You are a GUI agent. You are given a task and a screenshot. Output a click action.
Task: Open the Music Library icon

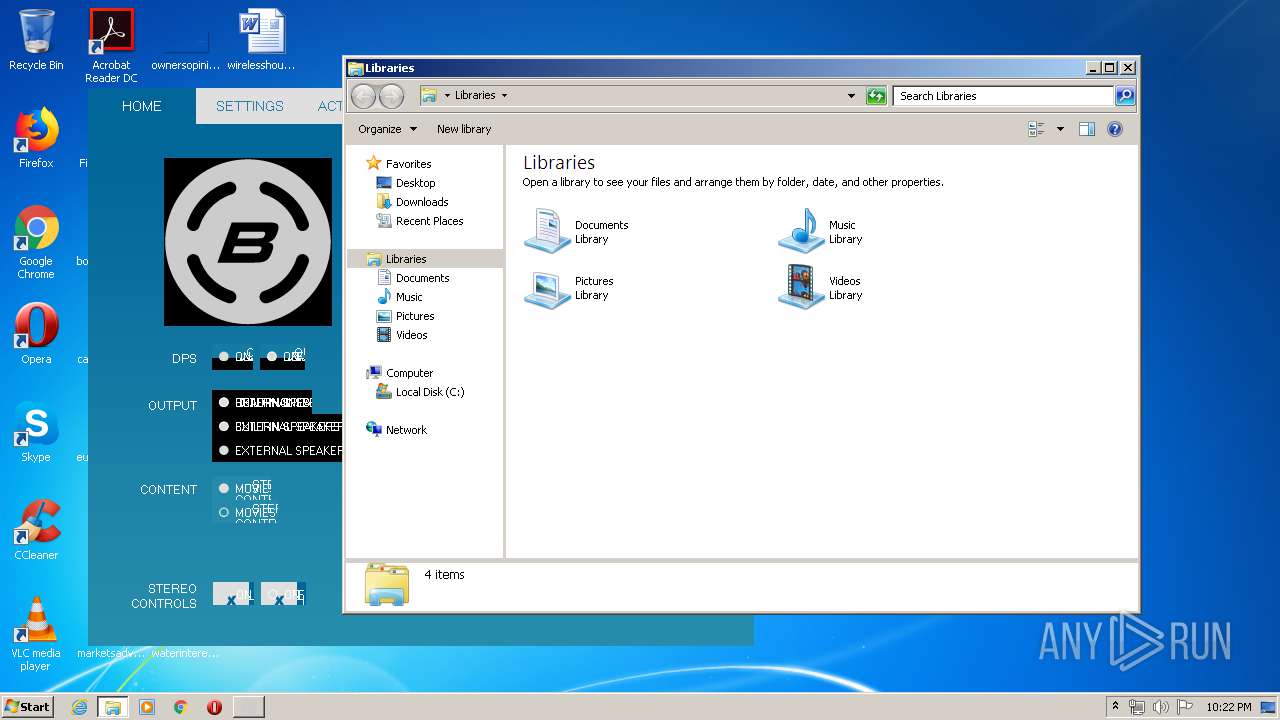[x=801, y=232]
